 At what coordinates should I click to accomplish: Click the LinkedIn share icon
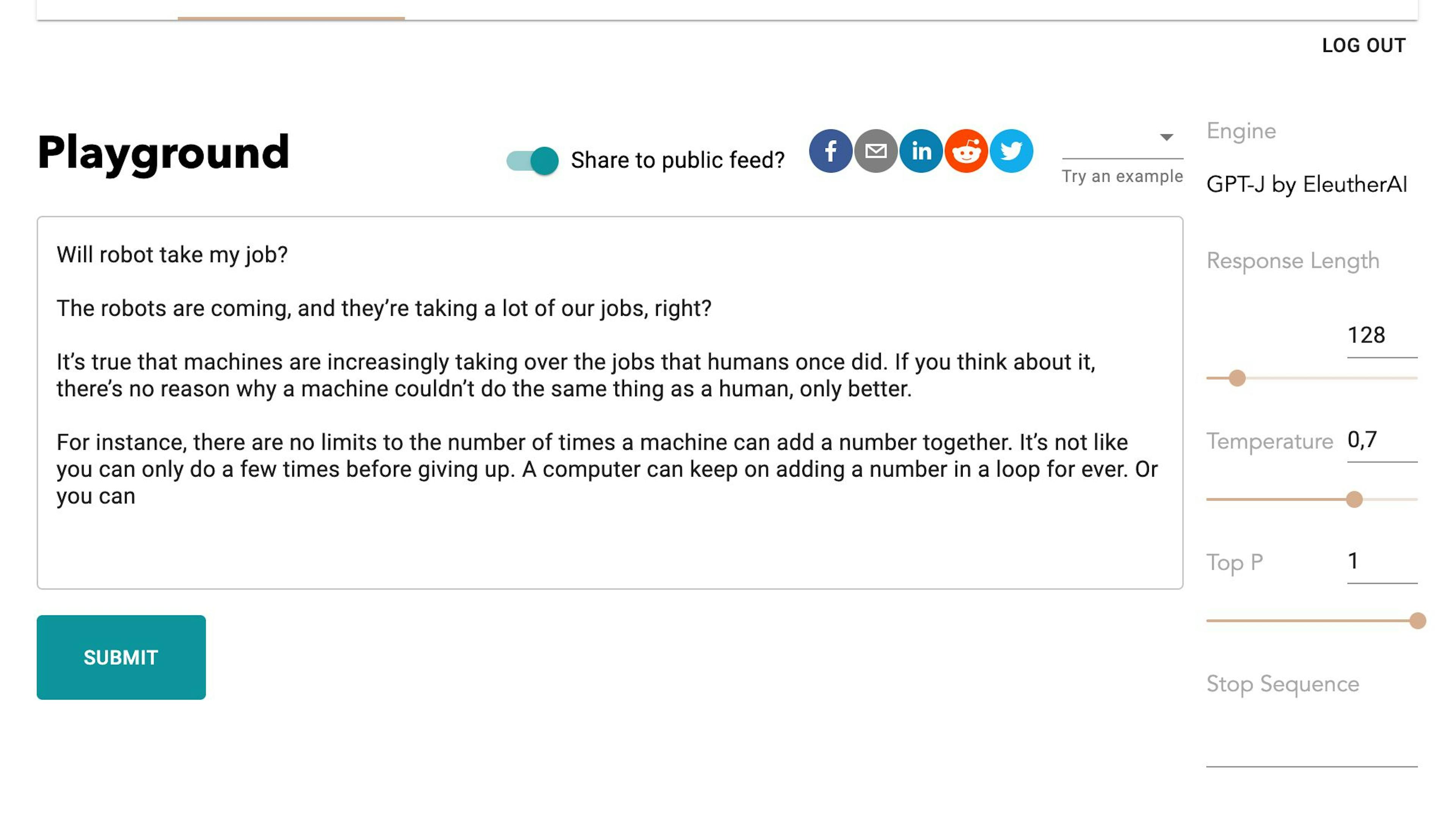point(921,152)
